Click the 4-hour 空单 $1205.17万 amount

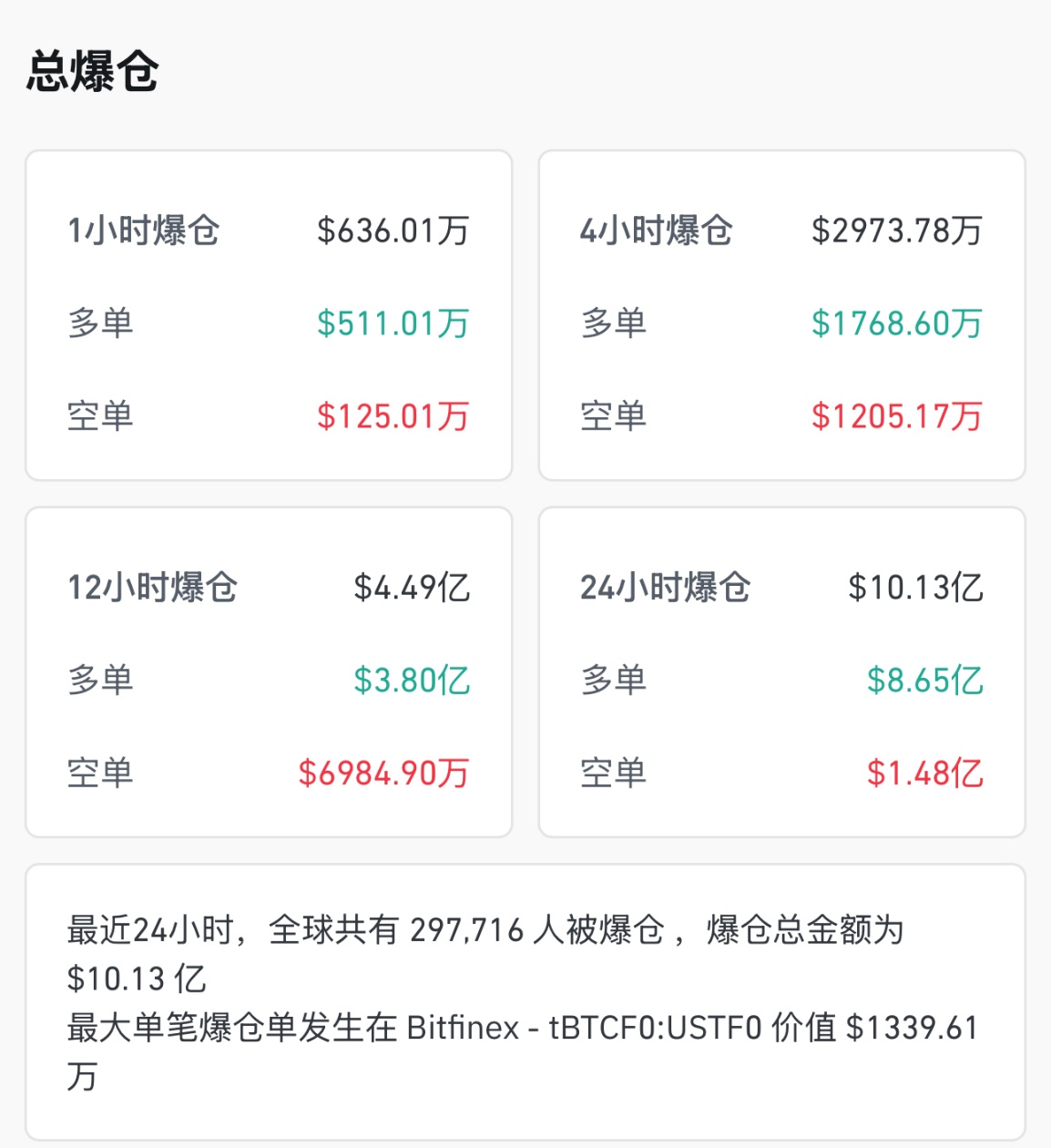click(x=897, y=416)
